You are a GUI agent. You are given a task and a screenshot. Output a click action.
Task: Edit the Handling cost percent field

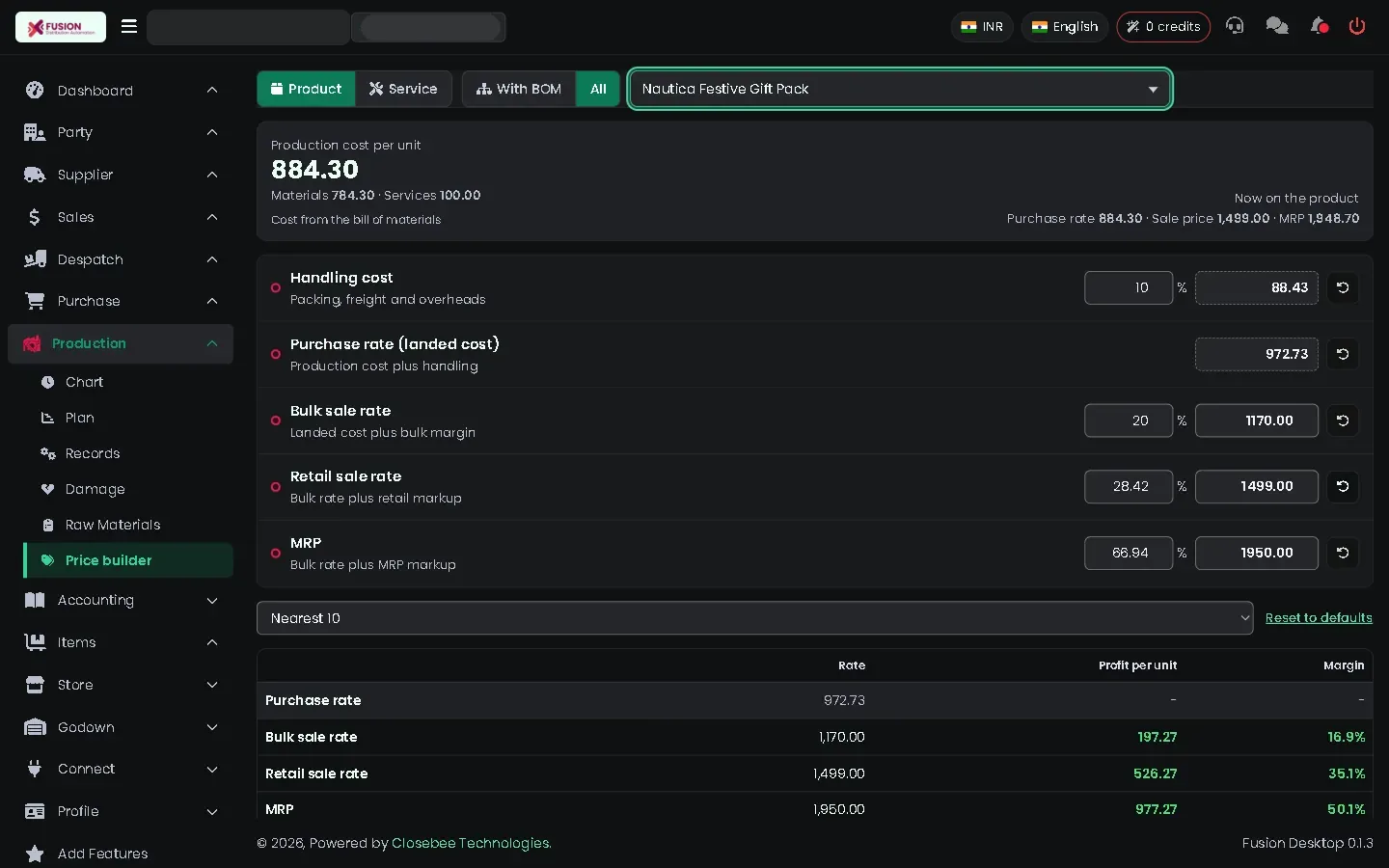[1129, 287]
